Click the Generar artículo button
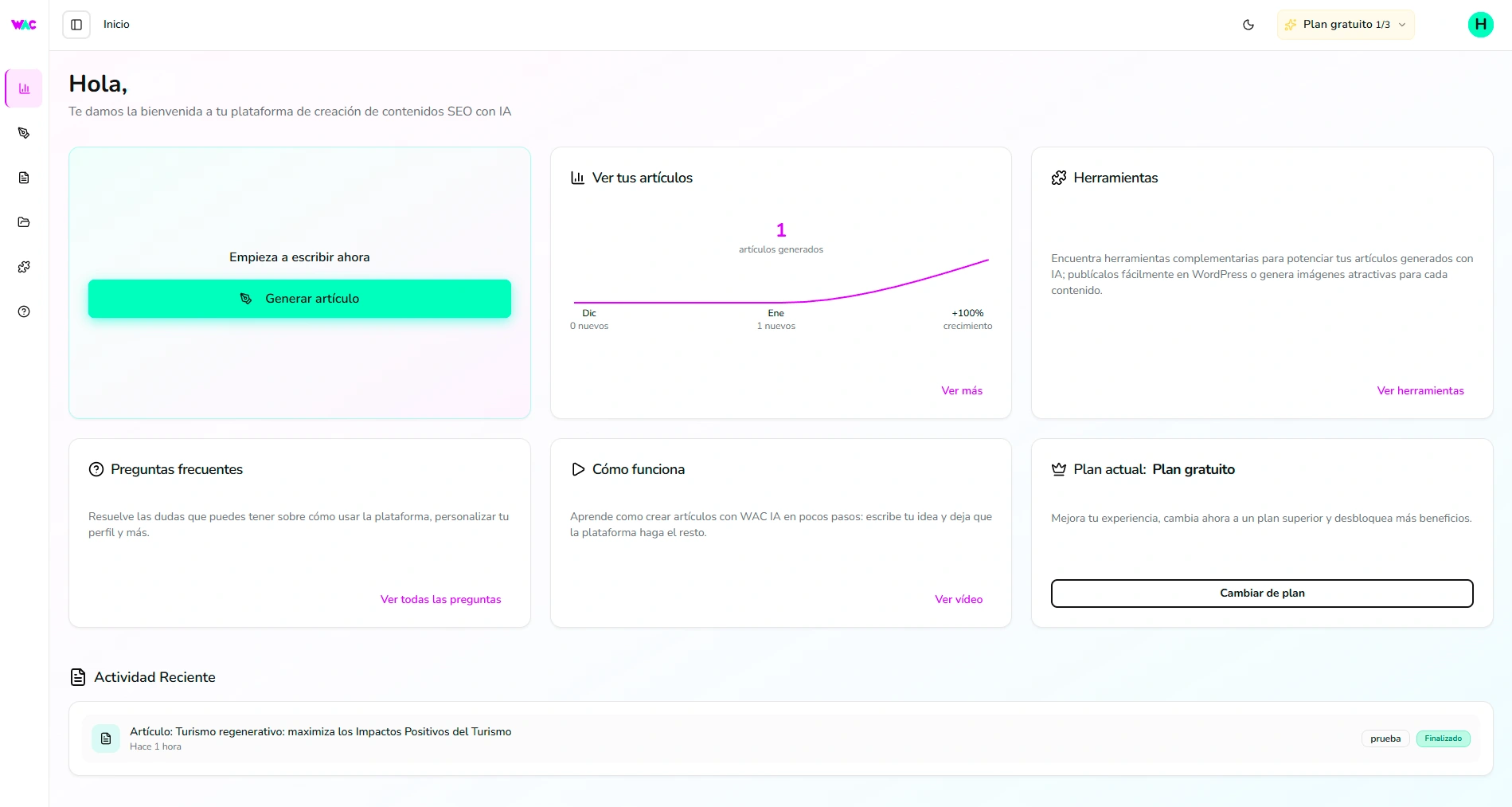Image resolution: width=1512 pixels, height=807 pixels. click(x=299, y=299)
